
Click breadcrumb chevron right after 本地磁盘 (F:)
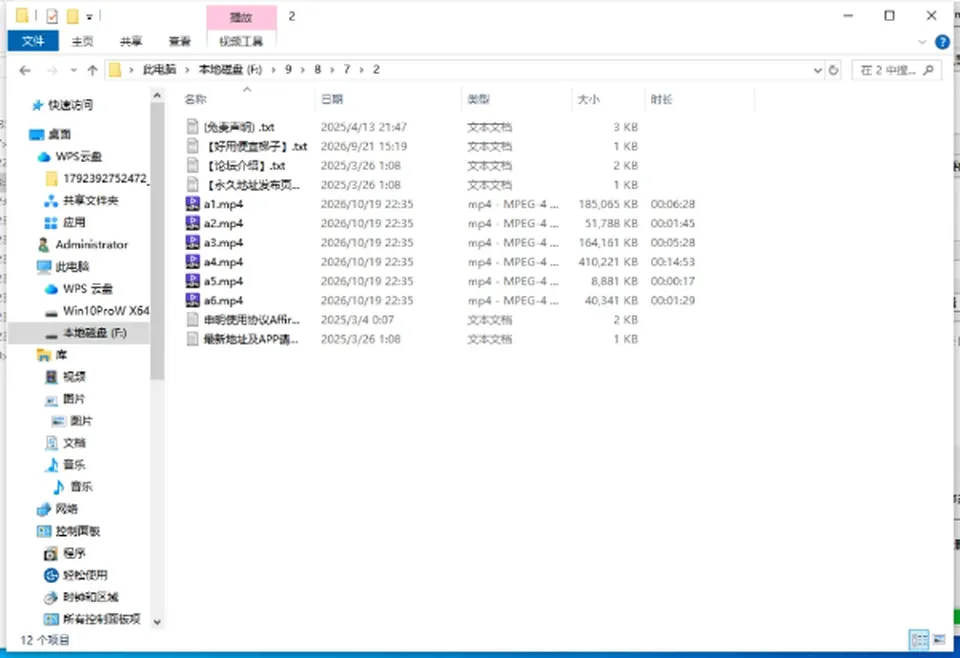pyautogui.click(x=273, y=70)
